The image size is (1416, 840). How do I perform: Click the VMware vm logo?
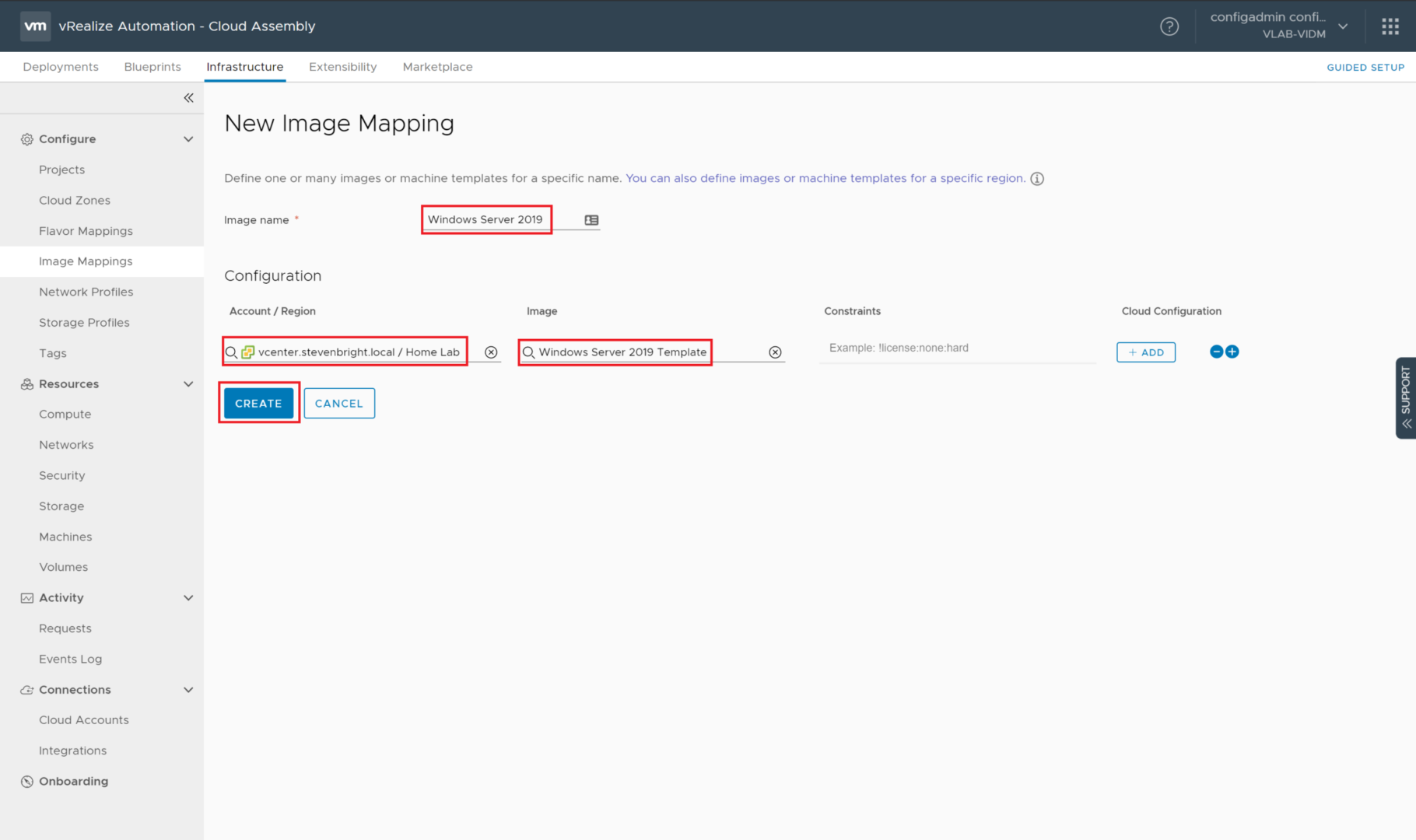coord(35,26)
